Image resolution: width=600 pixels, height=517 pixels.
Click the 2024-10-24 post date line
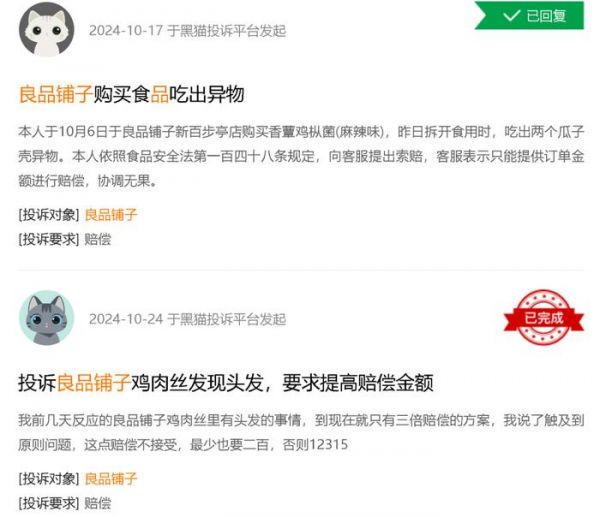coord(188,319)
